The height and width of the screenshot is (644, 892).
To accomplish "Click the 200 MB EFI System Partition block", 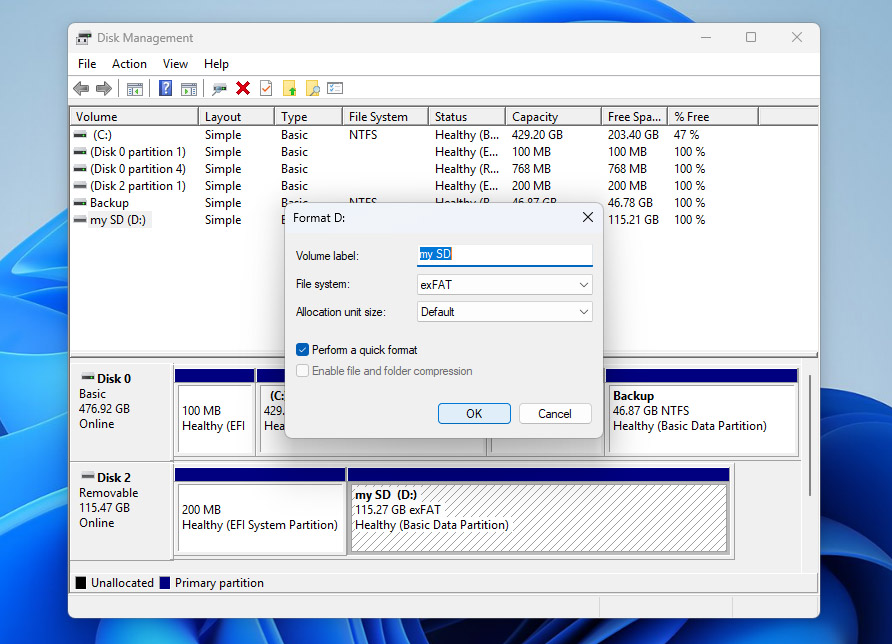I will coord(260,517).
